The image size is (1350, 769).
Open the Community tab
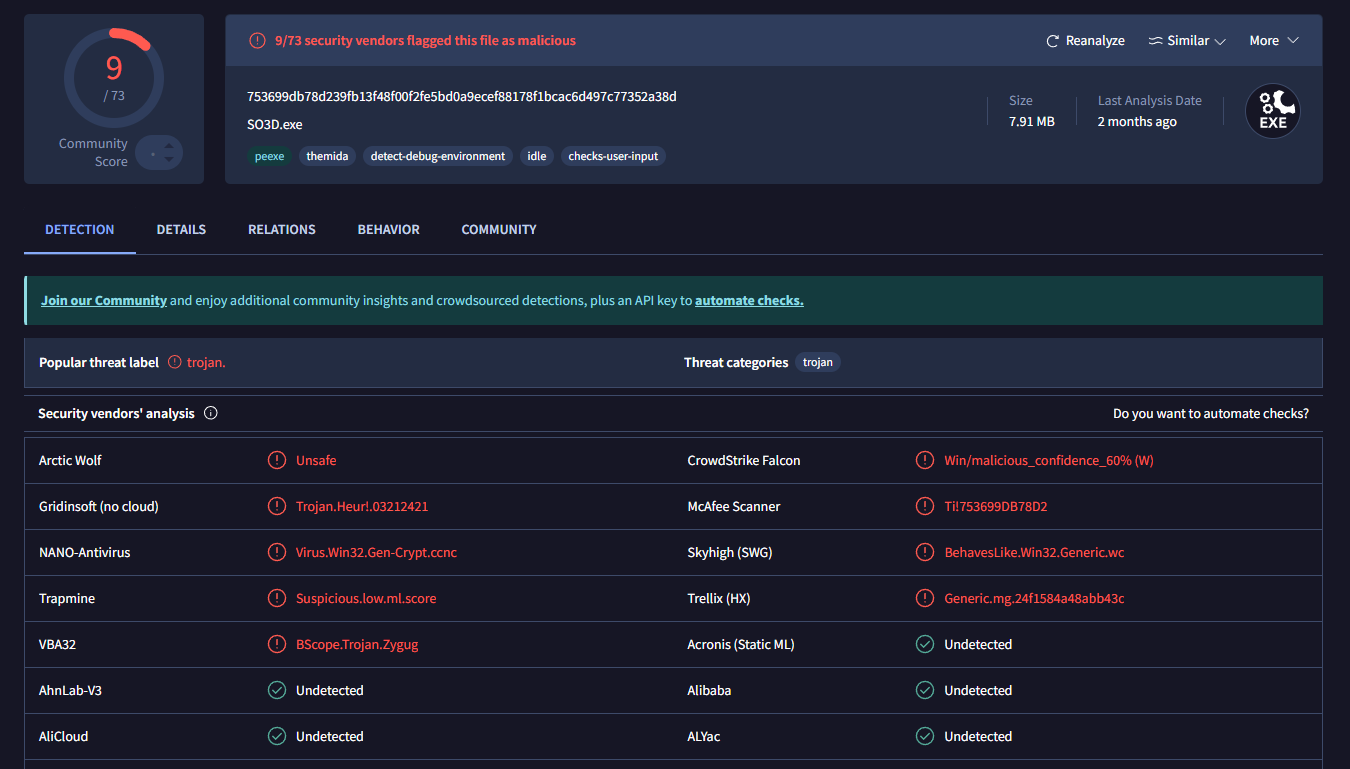point(499,229)
